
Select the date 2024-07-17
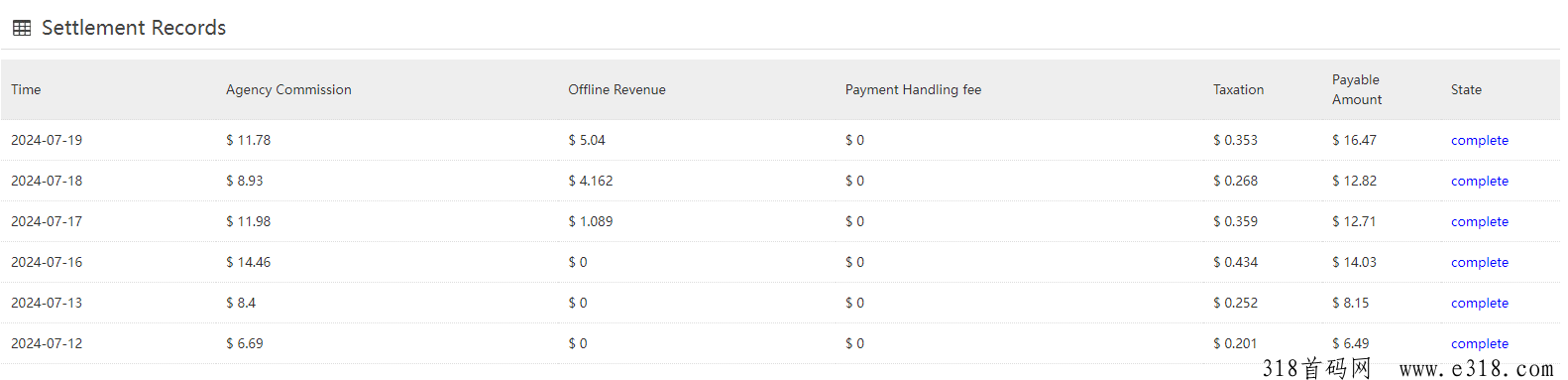click(47, 221)
